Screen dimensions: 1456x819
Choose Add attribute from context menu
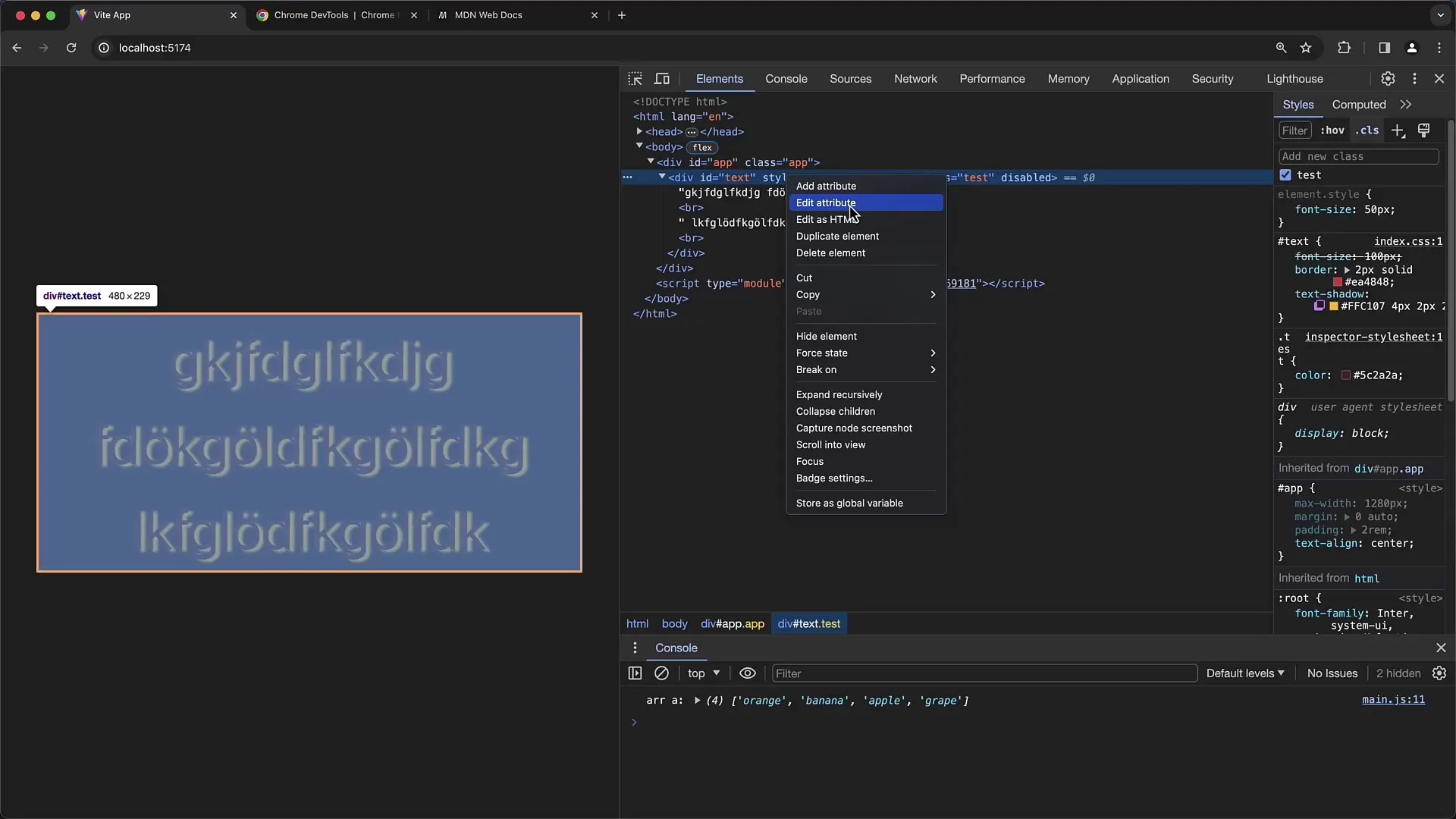pyautogui.click(x=865, y=187)
